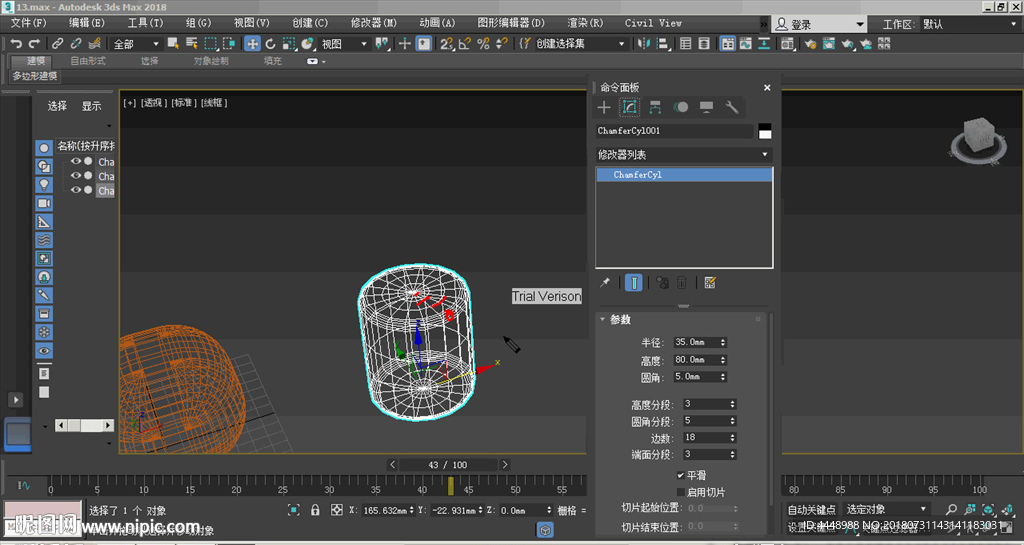
Task: Open the 创建选择集 dropdown
Action: 580,44
